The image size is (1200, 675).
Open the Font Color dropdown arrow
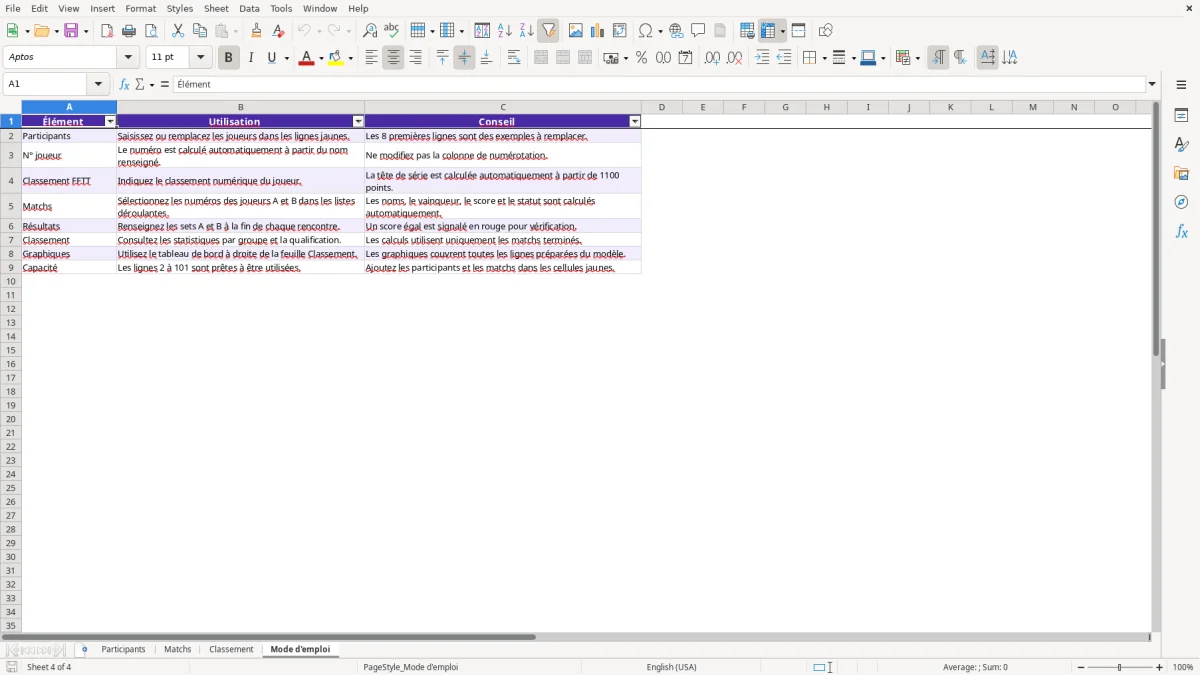point(321,58)
